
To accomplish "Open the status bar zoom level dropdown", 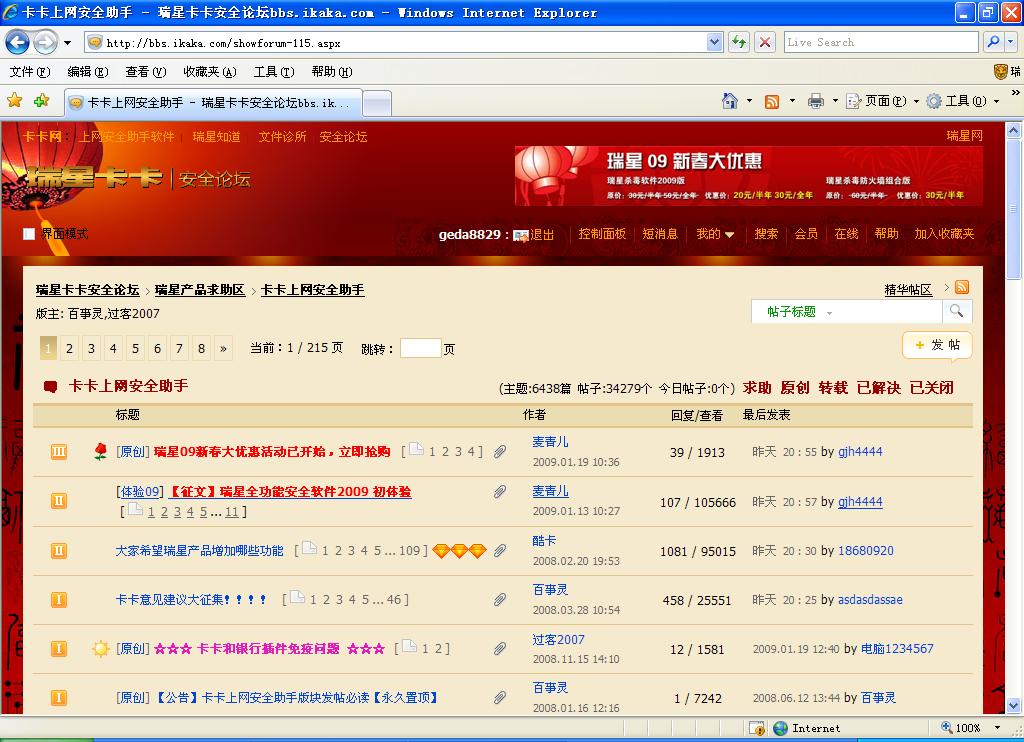I will coord(997,728).
